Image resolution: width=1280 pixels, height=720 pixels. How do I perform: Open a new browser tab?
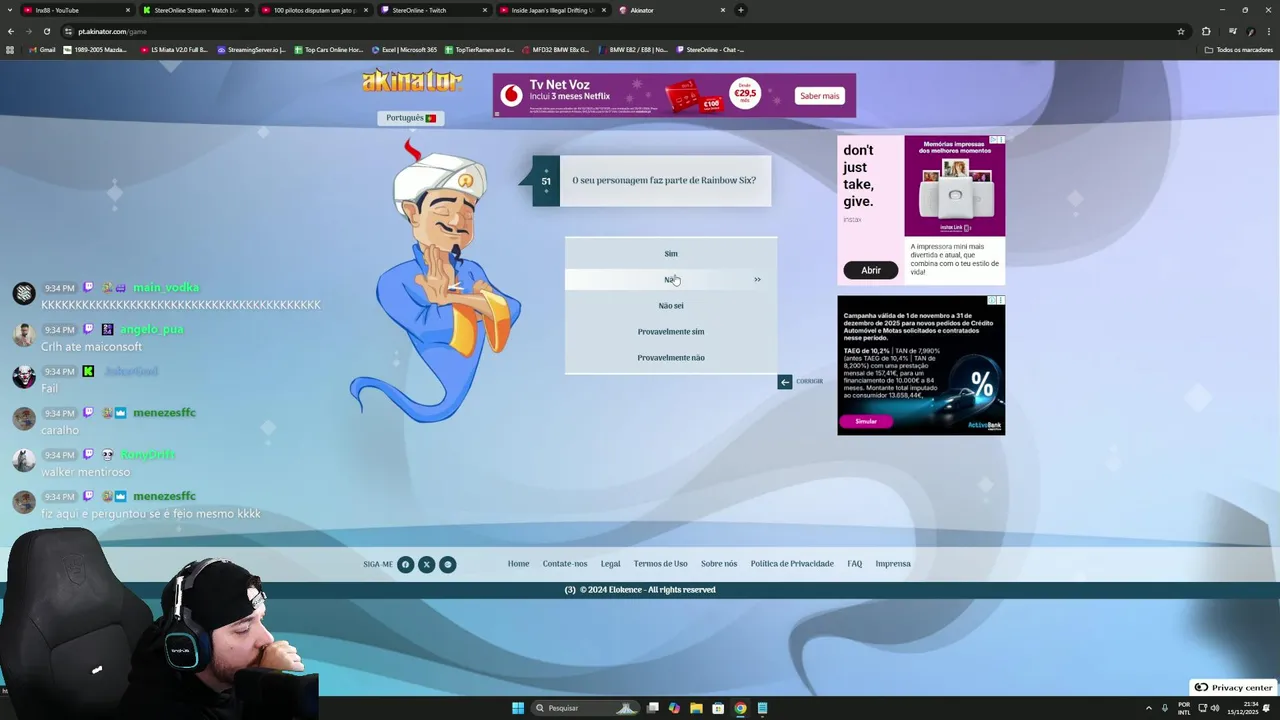[740, 10]
